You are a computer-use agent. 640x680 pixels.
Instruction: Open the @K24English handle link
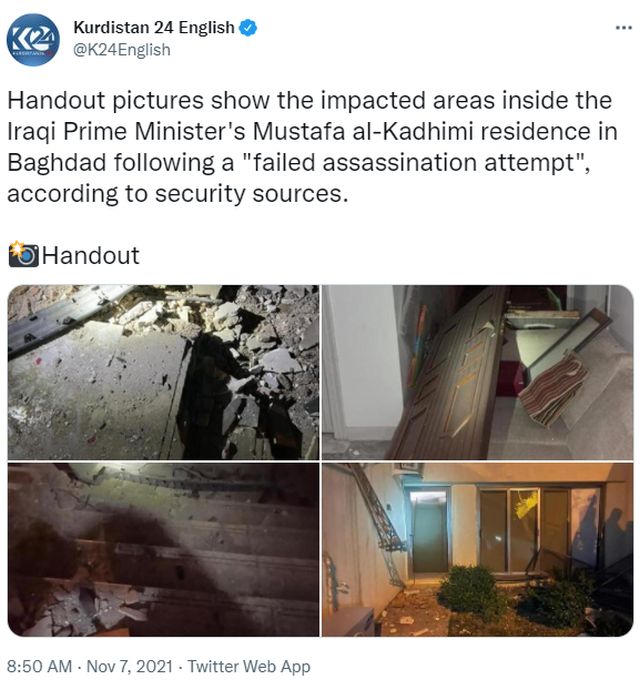coord(122,50)
